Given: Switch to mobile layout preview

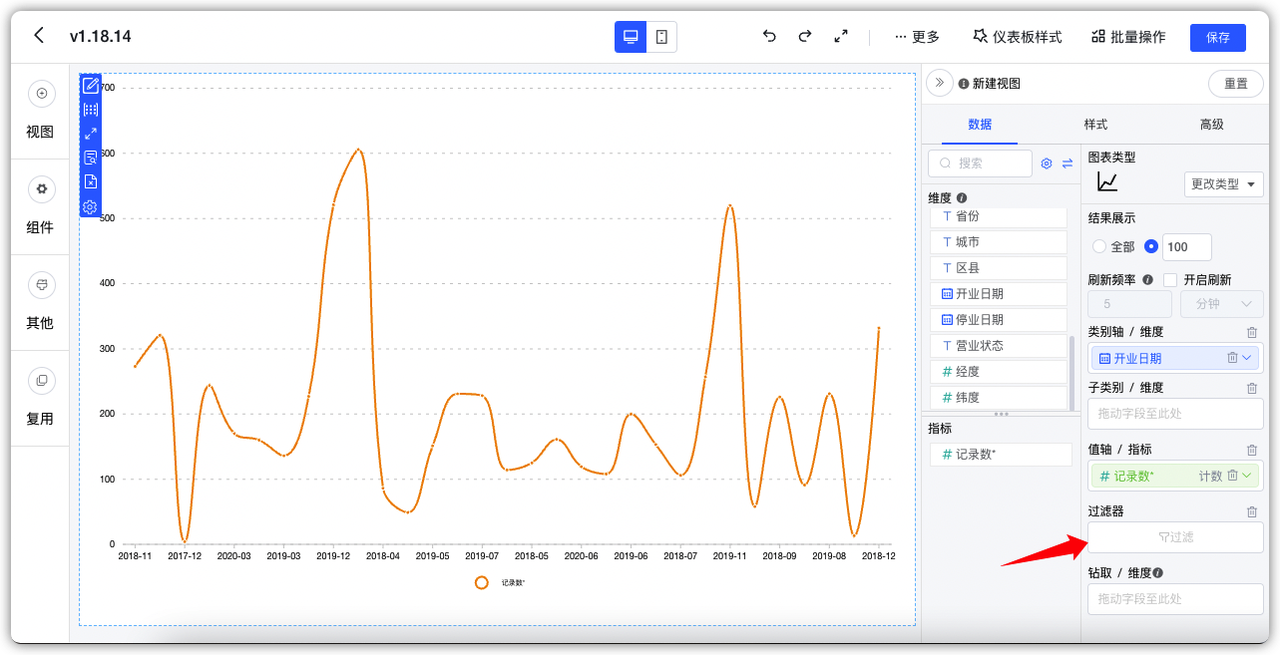Looking at the screenshot, I should point(662,37).
